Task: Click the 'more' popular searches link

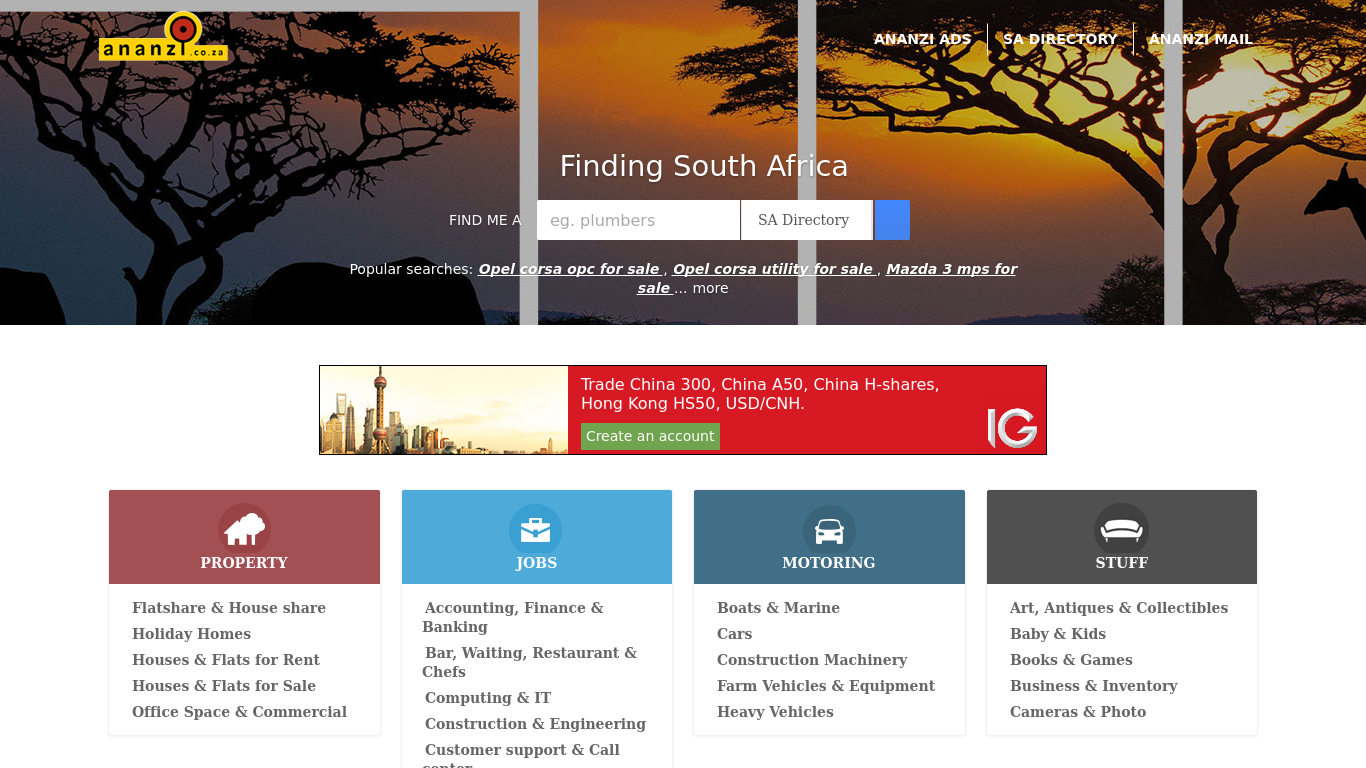Action: coord(710,288)
